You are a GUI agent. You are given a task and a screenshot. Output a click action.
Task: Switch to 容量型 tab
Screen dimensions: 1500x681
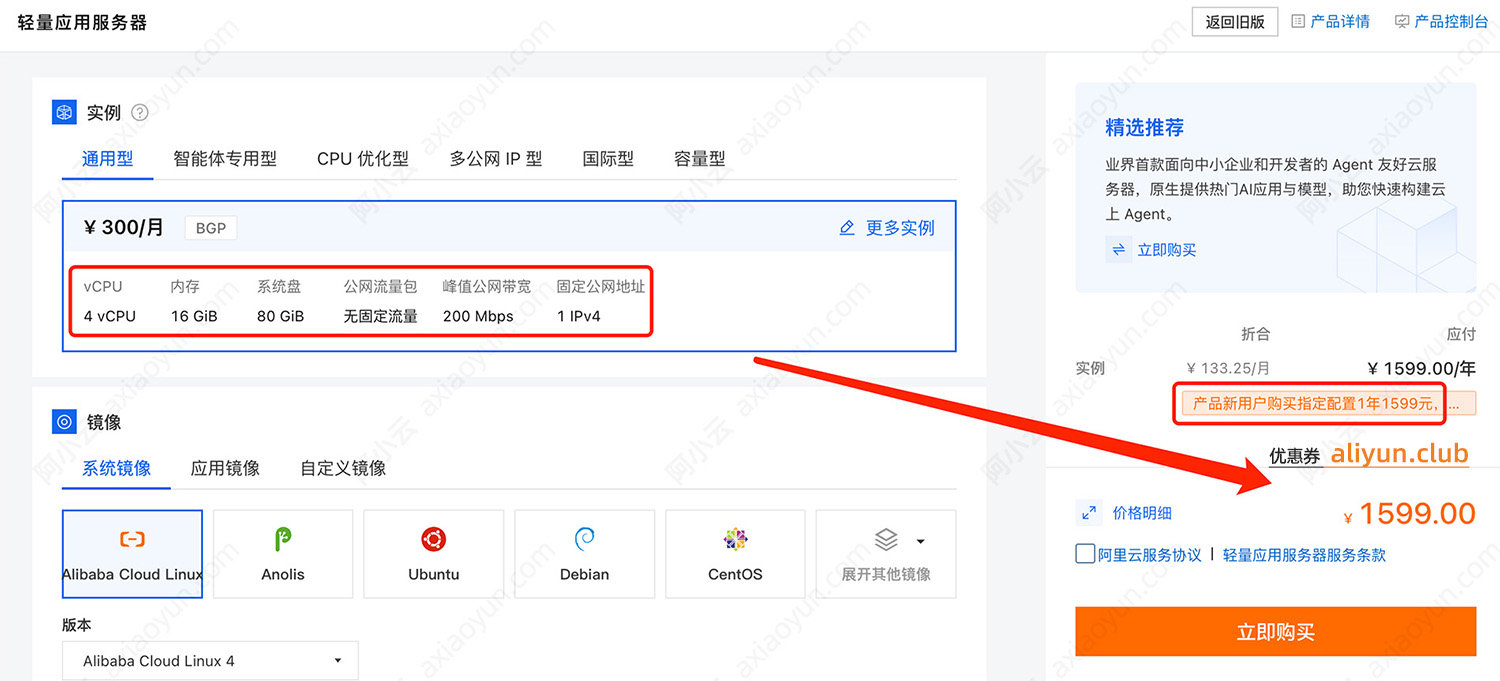[x=700, y=158]
